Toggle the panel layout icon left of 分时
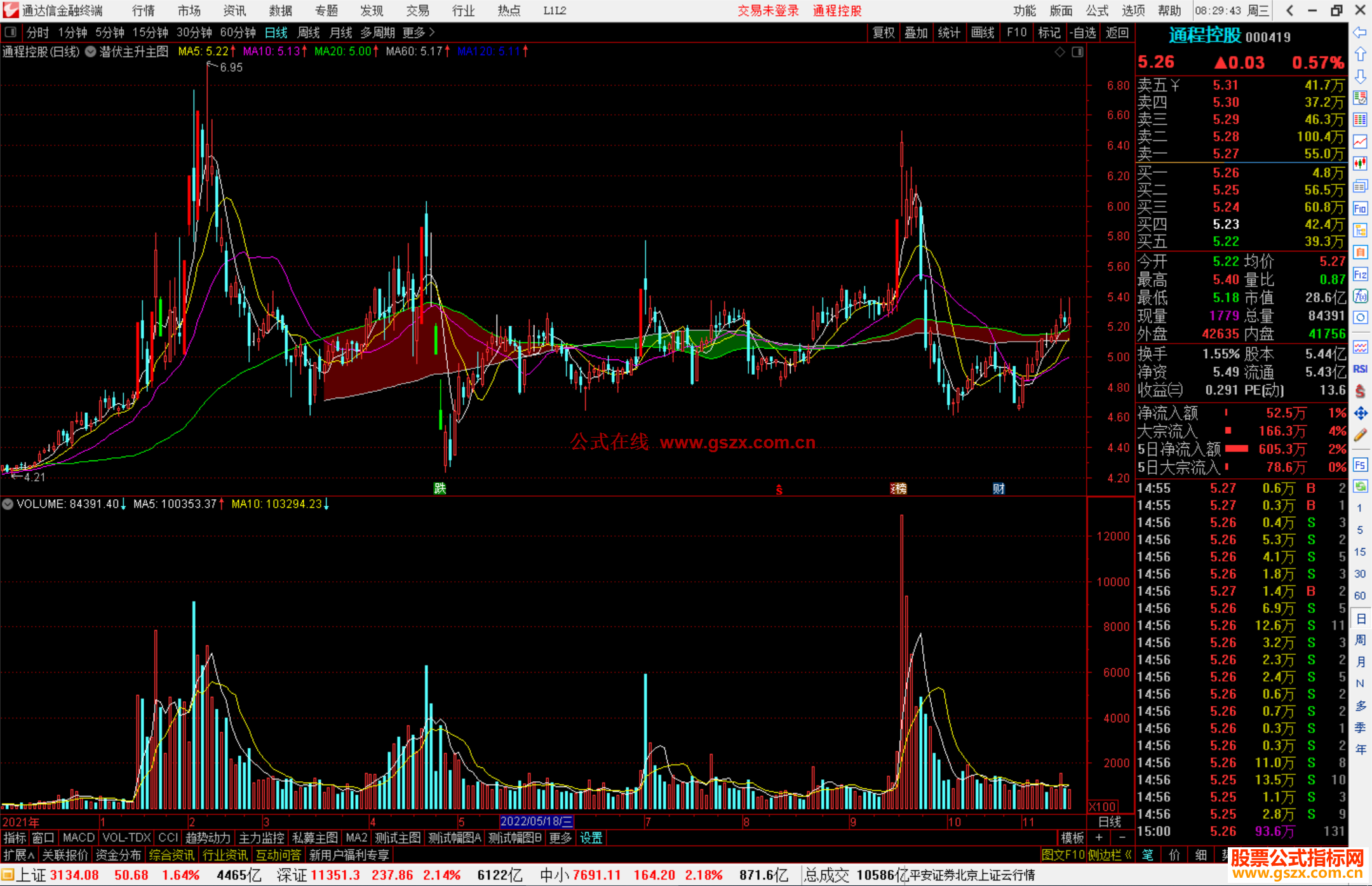Screen dimensions: 1372x886 tap(11, 32)
